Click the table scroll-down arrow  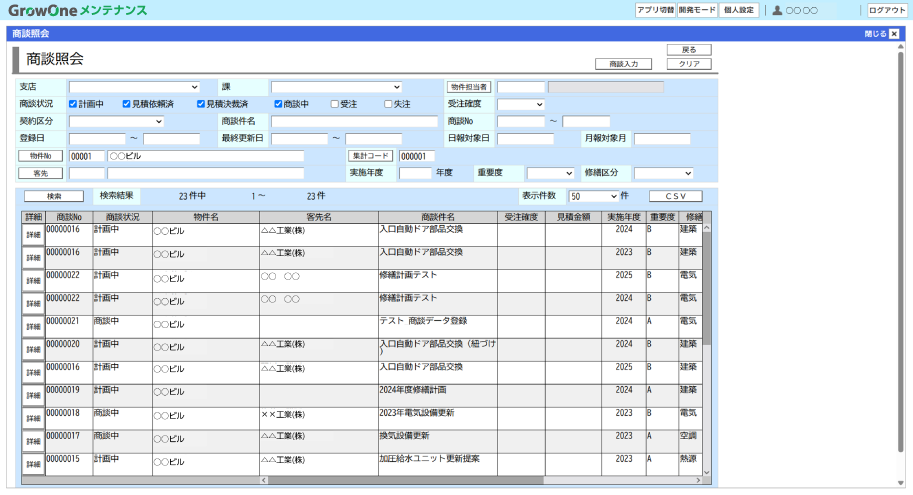coord(707,472)
